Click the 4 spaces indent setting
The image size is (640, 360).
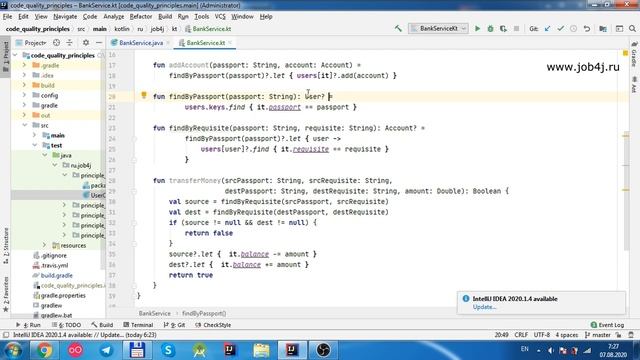coord(567,335)
